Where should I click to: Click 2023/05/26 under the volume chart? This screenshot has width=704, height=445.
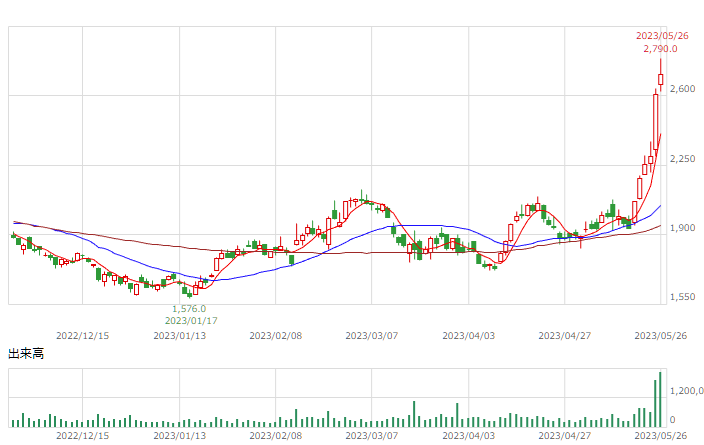660,436
